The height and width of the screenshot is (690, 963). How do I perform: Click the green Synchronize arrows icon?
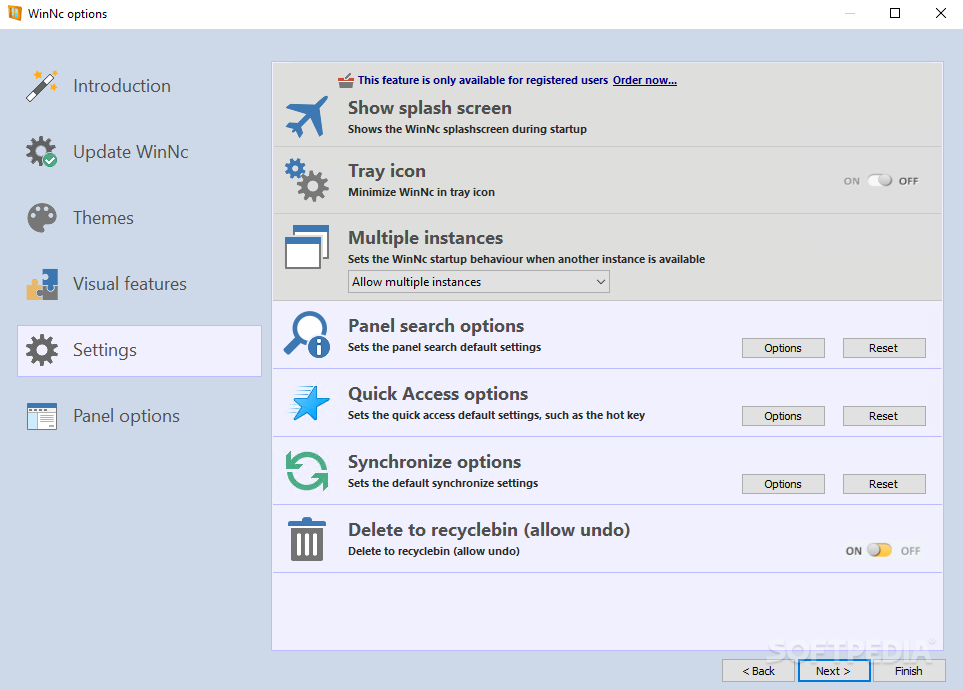point(306,471)
